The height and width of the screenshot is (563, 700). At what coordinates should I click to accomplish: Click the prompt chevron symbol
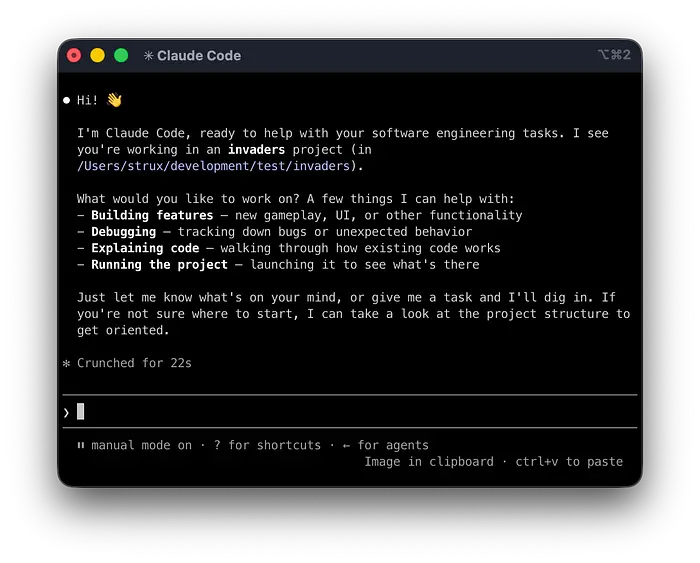click(66, 413)
